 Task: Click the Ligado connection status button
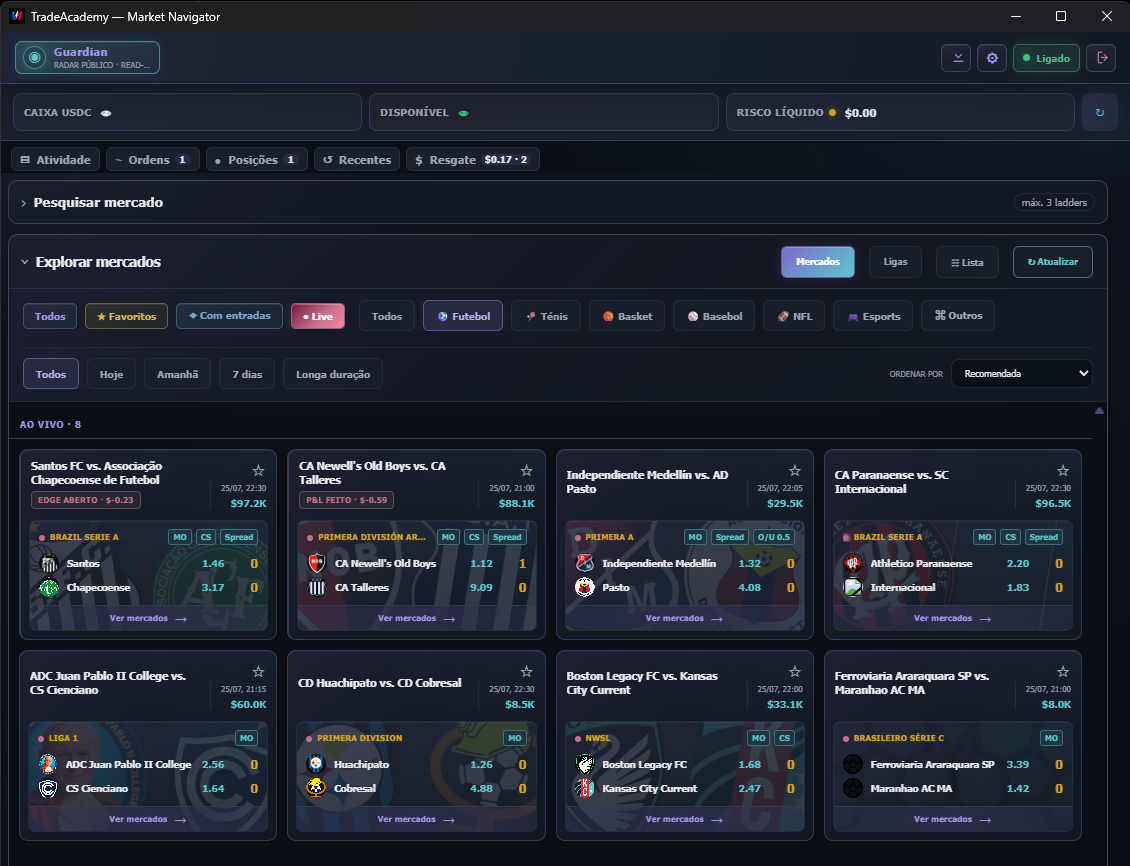[x=1046, y=58]
